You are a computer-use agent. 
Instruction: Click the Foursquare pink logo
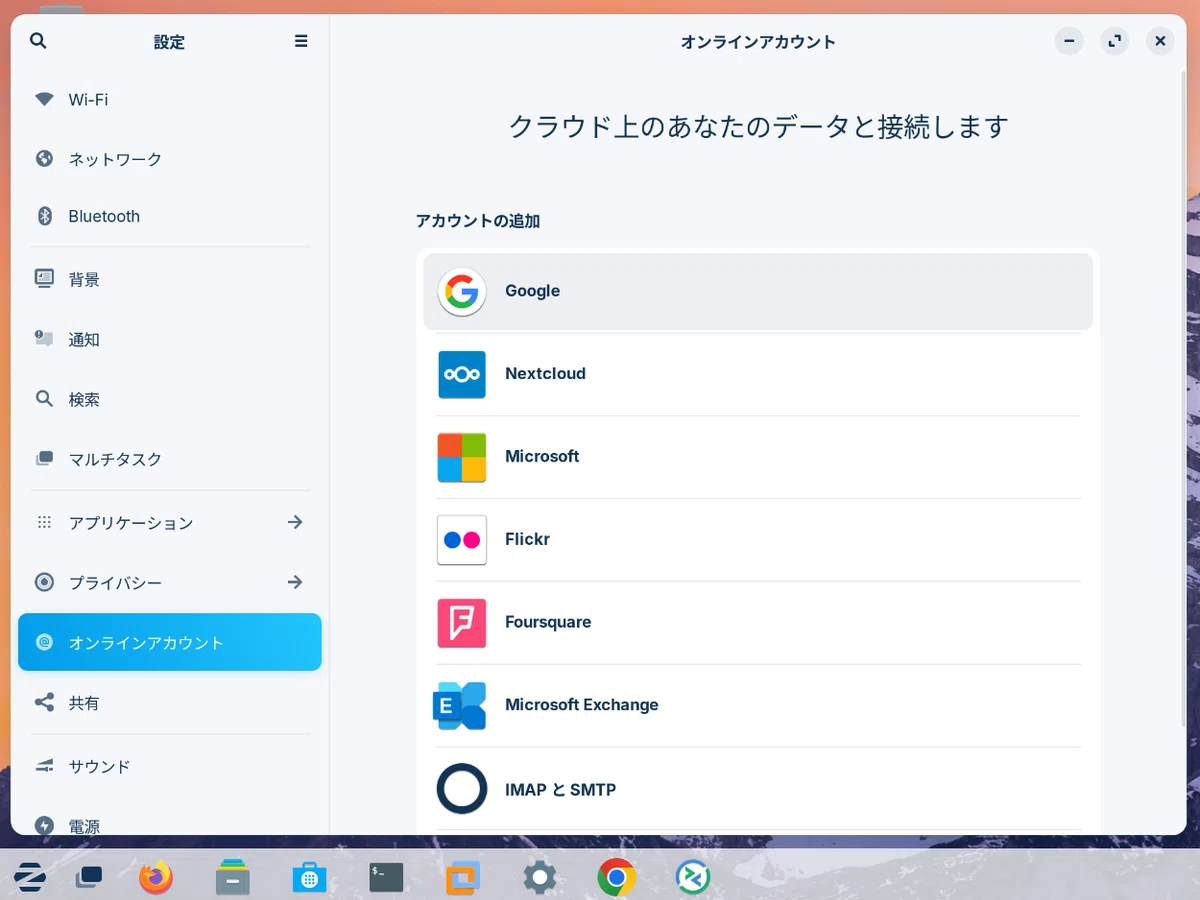pyautogui.click(x=461, y=623)
